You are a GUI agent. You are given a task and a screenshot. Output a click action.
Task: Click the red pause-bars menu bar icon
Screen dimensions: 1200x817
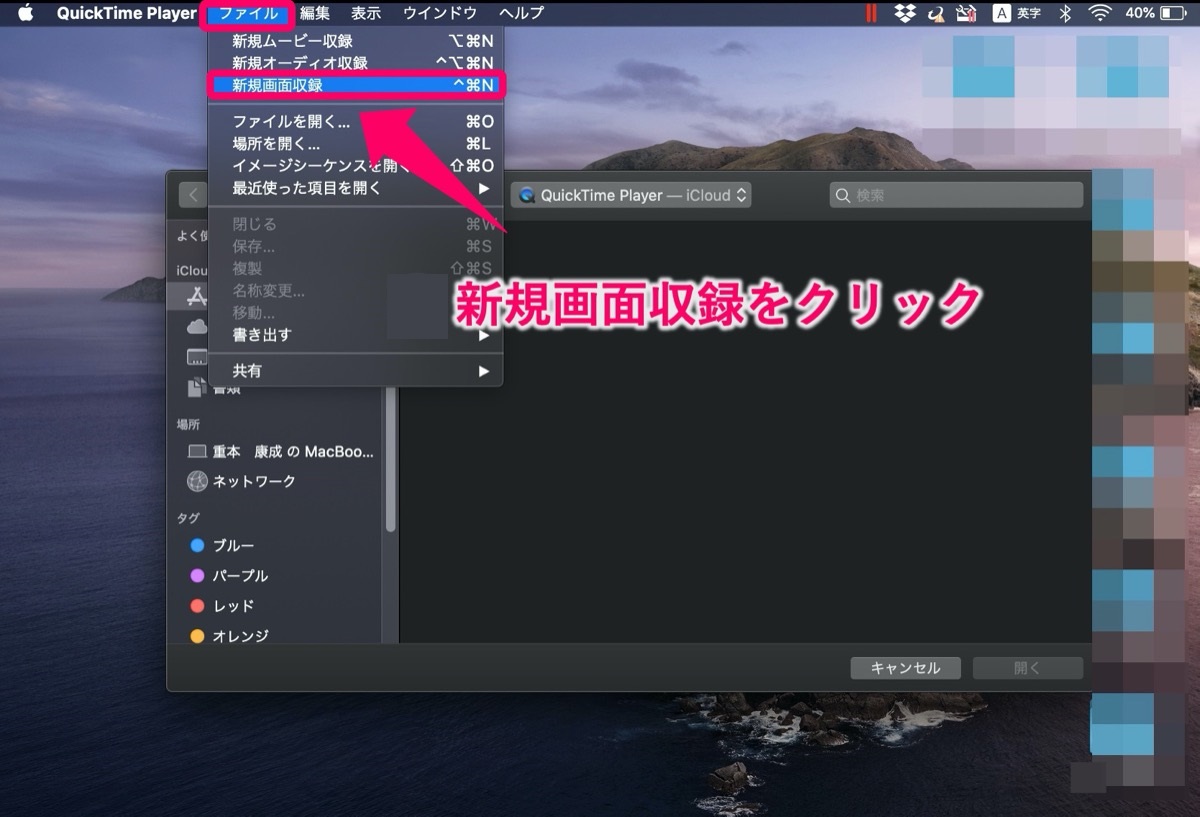pyautogui.click(x=872, y=13)
